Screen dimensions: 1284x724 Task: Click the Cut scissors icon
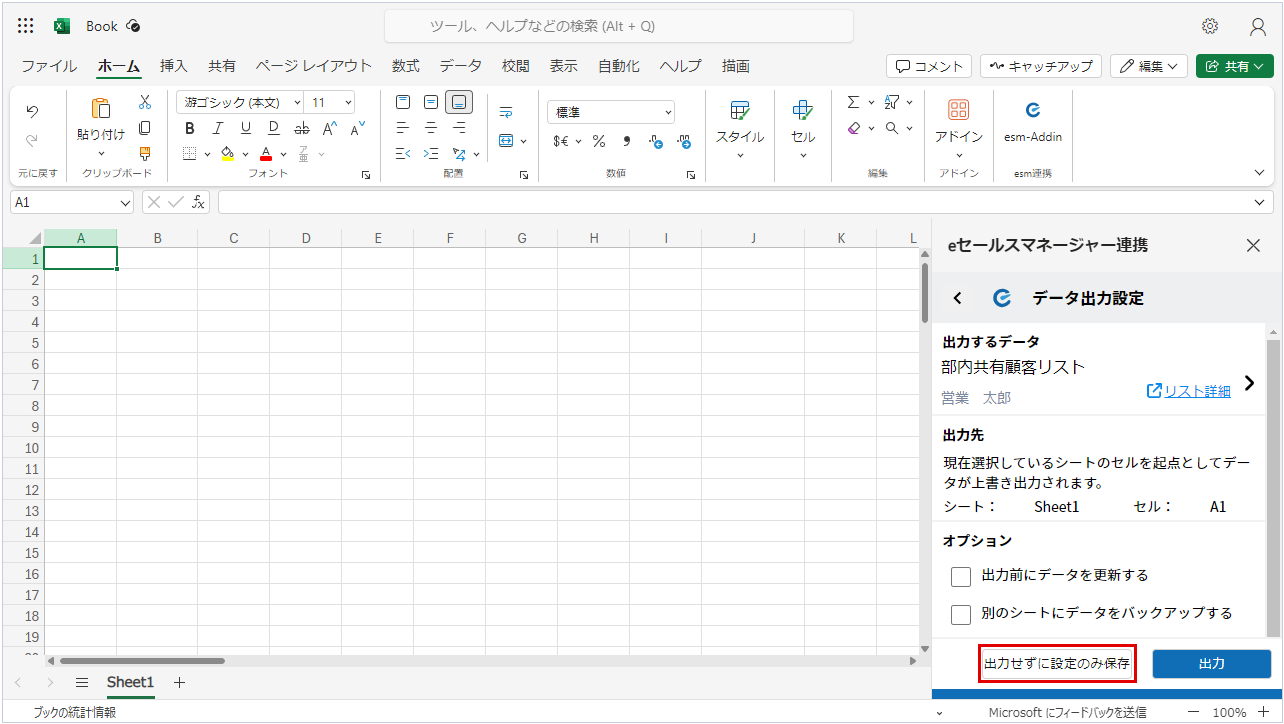(145, 102)
